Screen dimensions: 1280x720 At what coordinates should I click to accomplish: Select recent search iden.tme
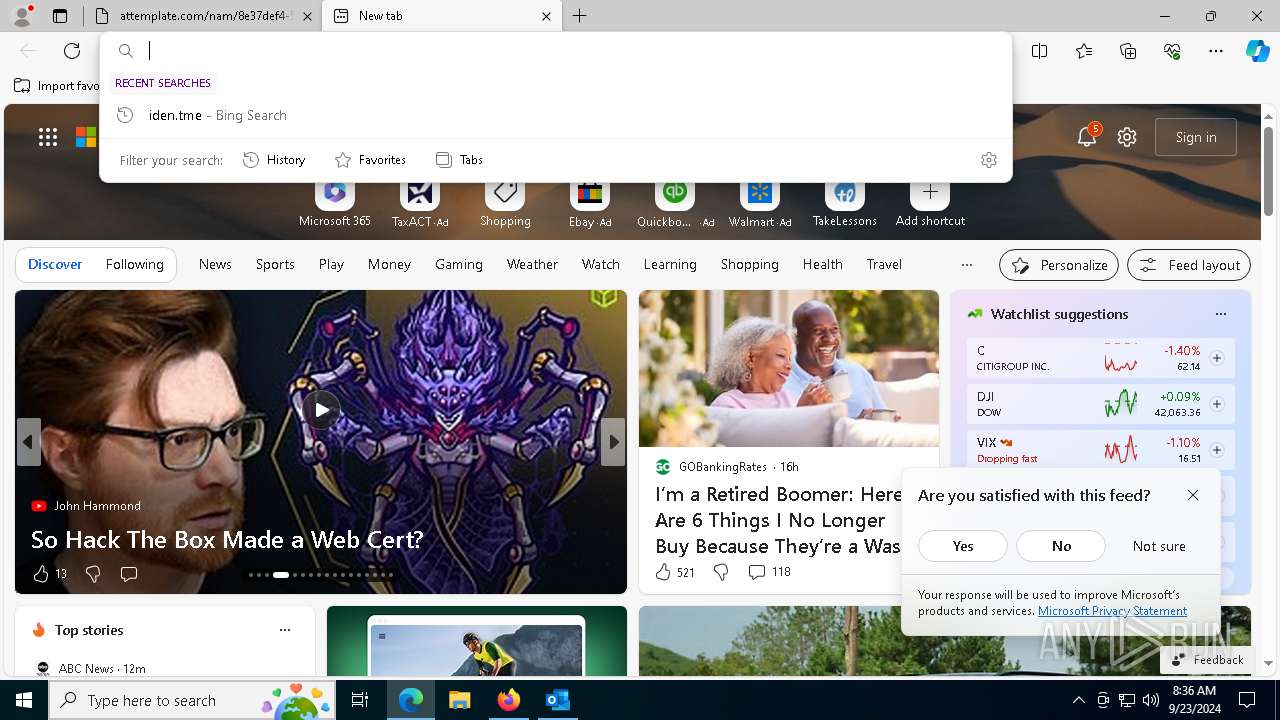(556, 115)
